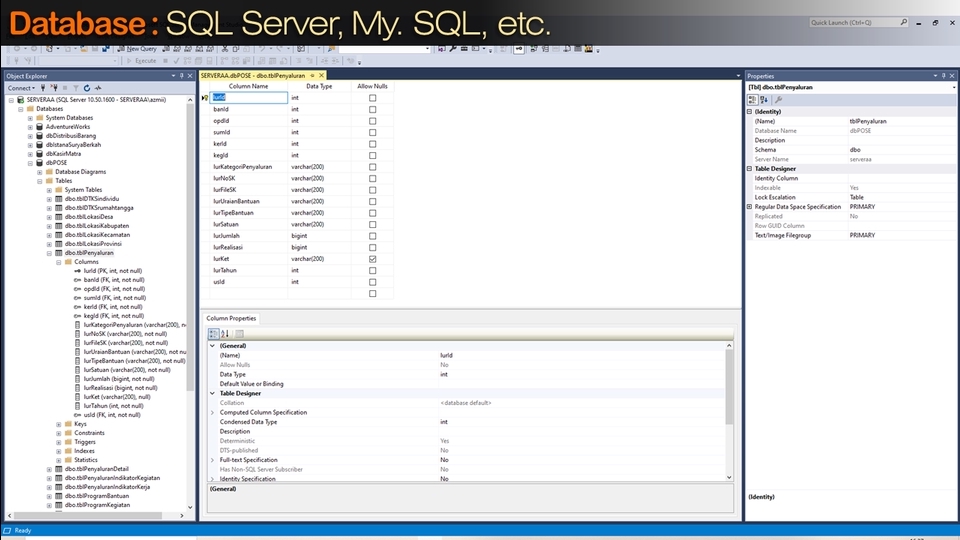The width and height of the screenshot is (960, 540).
Task: Toggle Allow Nulls for usId column
Action: click(372, 282)
